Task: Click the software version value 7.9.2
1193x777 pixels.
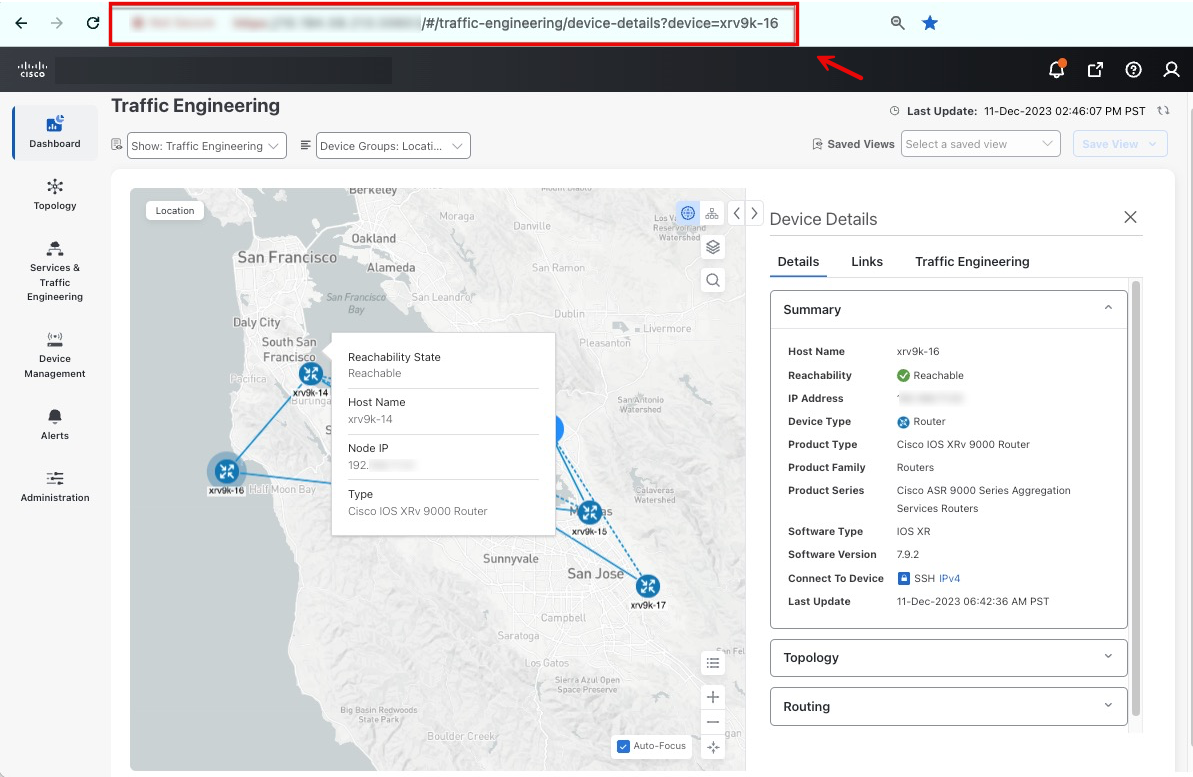Action: (908, 555)
